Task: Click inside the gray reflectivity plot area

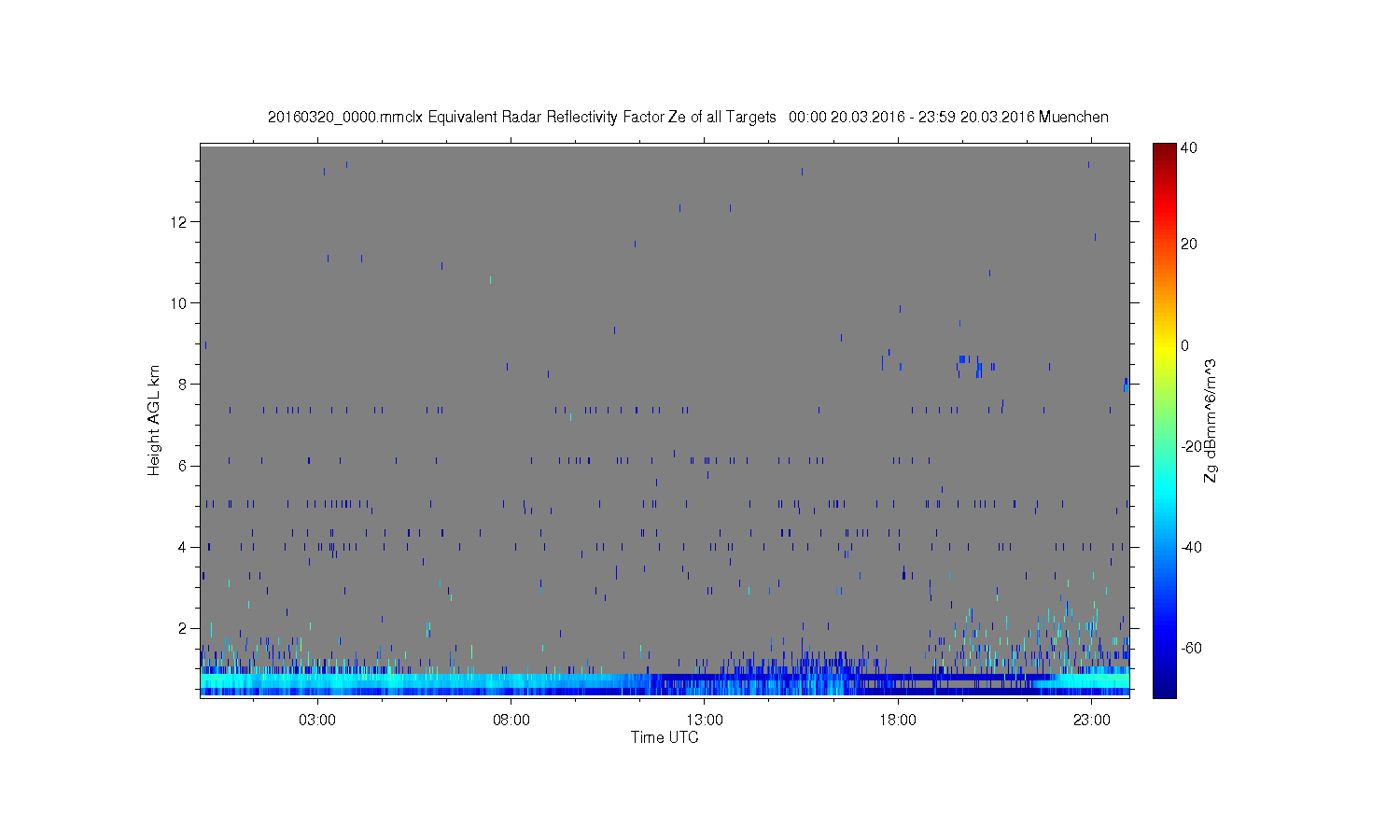Action: click(x=665, y=420)
